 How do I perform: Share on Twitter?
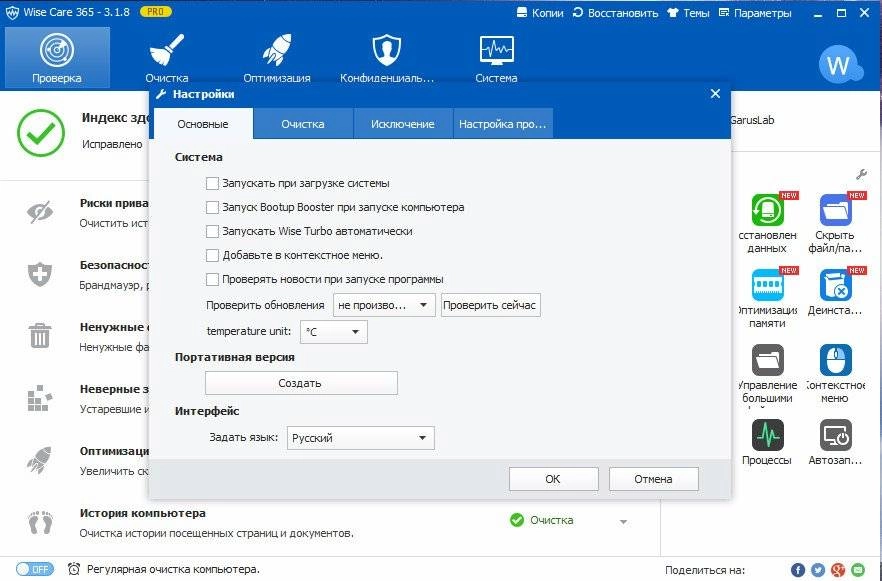pos(817,570)
